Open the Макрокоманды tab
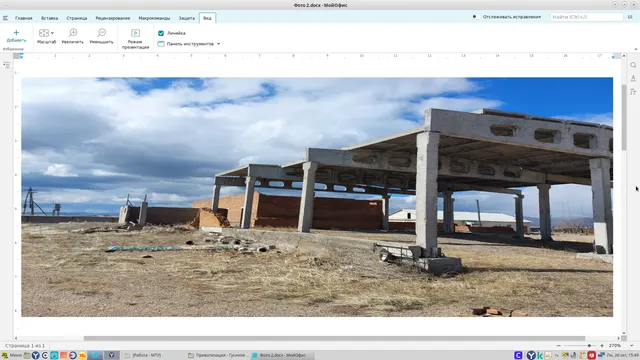 click(154, 18)
